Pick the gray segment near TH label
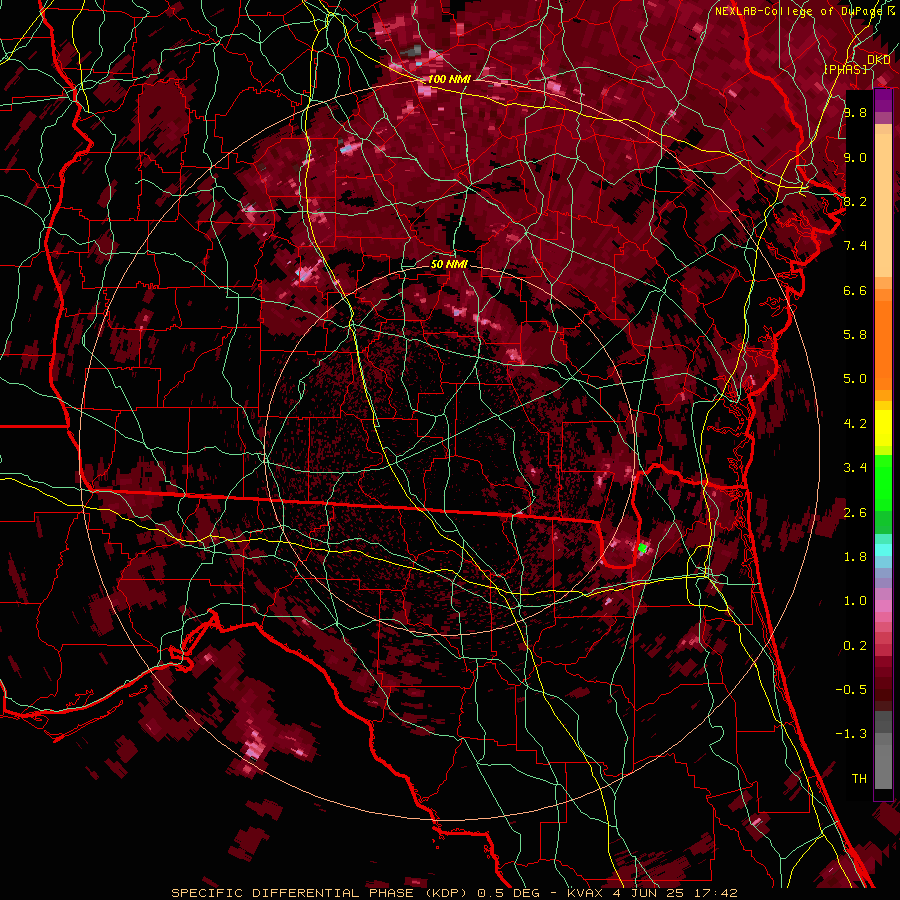 pos(883,767)
